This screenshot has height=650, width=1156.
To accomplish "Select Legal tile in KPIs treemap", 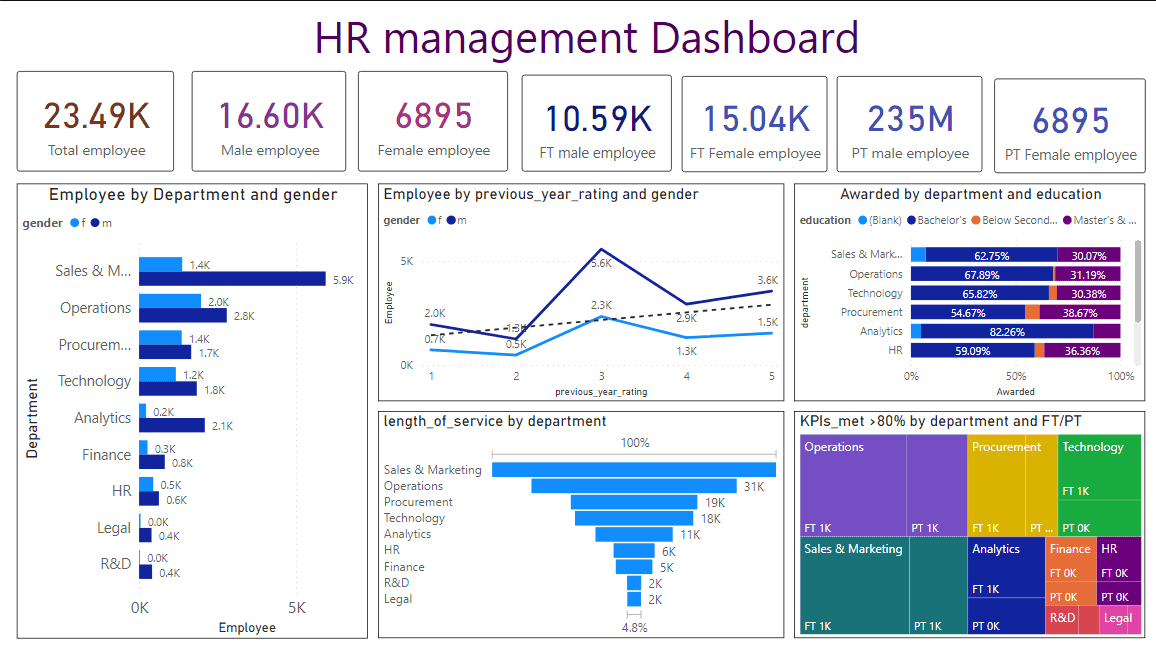I will (x=1119, y=619).
